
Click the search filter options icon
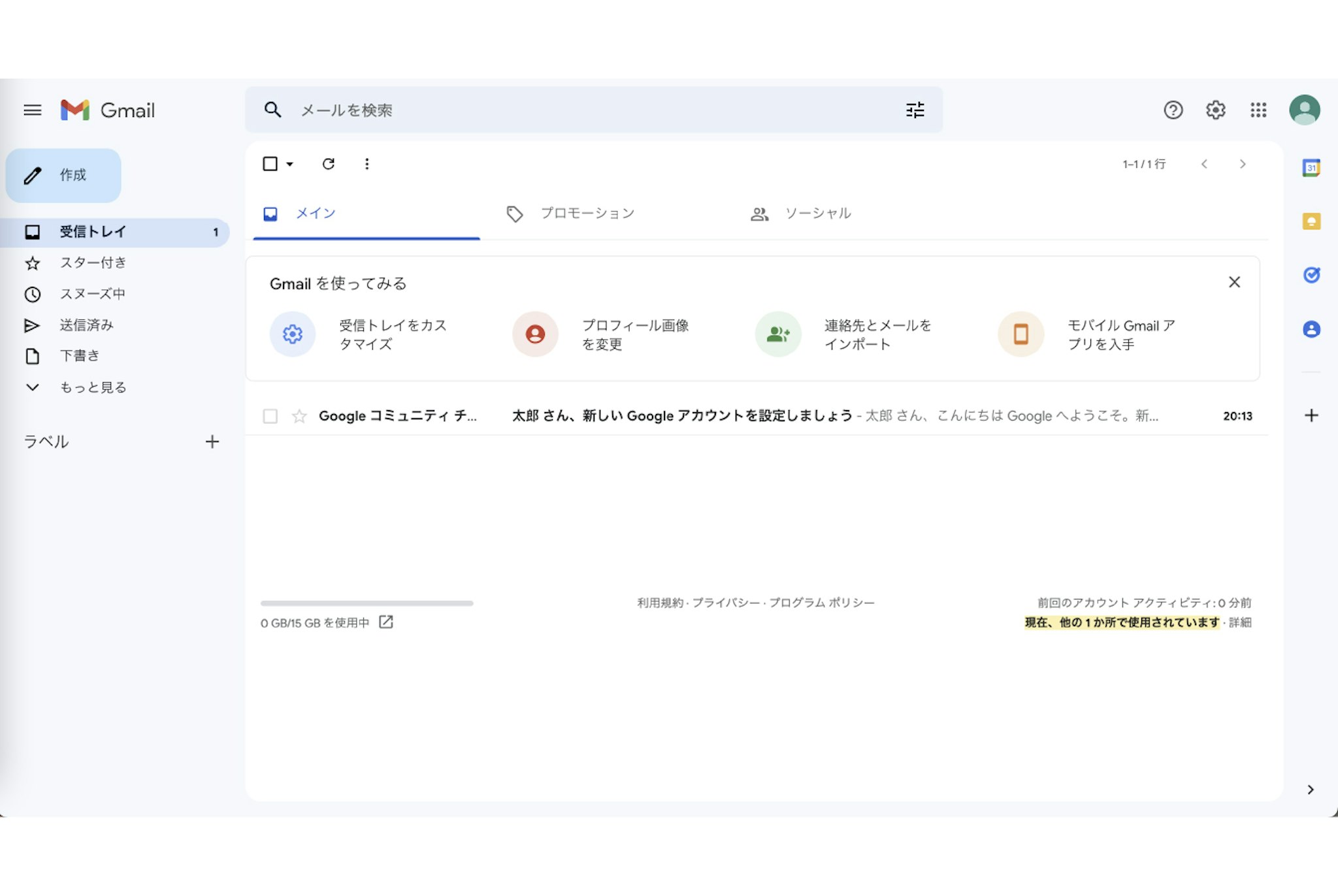point(915,110)
